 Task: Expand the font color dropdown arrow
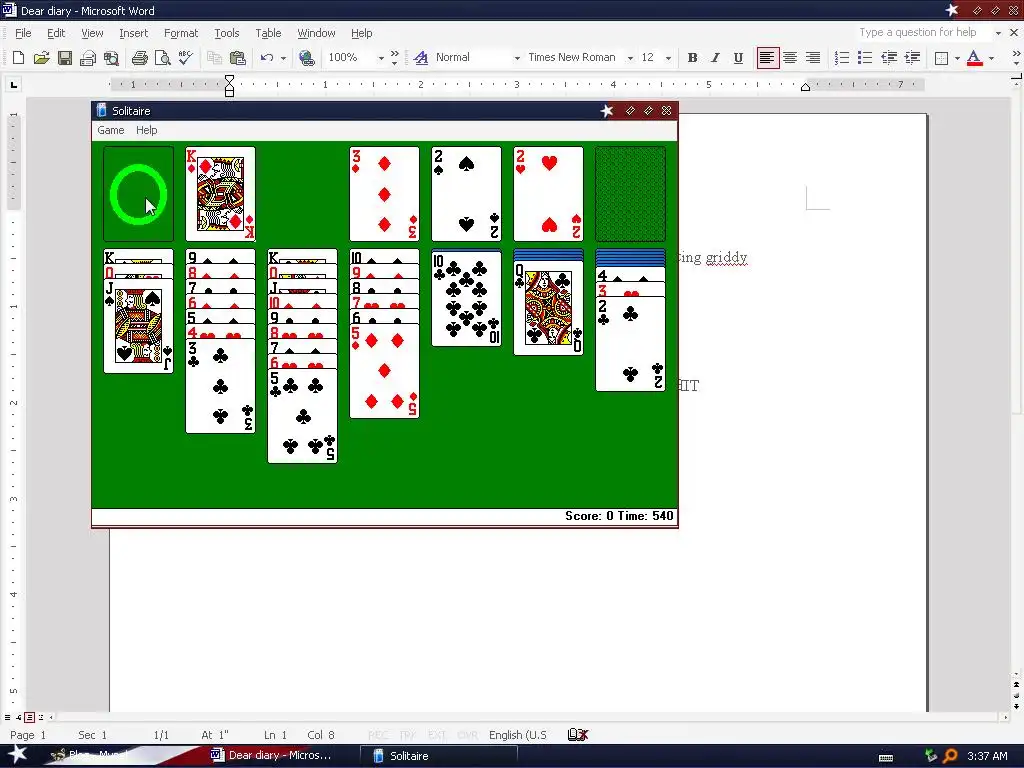point(991,58)
